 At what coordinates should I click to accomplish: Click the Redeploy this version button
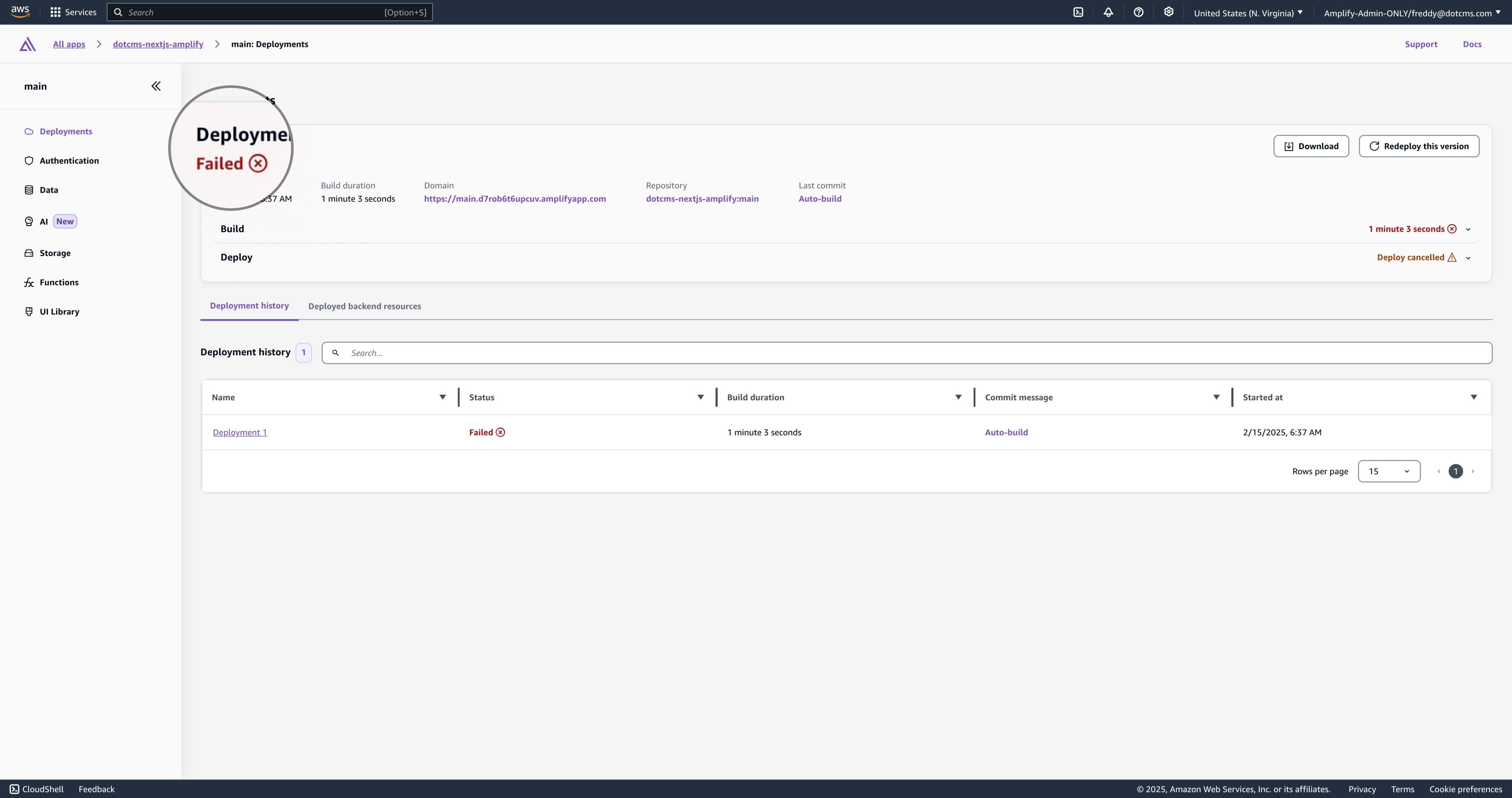(1419, 146)
